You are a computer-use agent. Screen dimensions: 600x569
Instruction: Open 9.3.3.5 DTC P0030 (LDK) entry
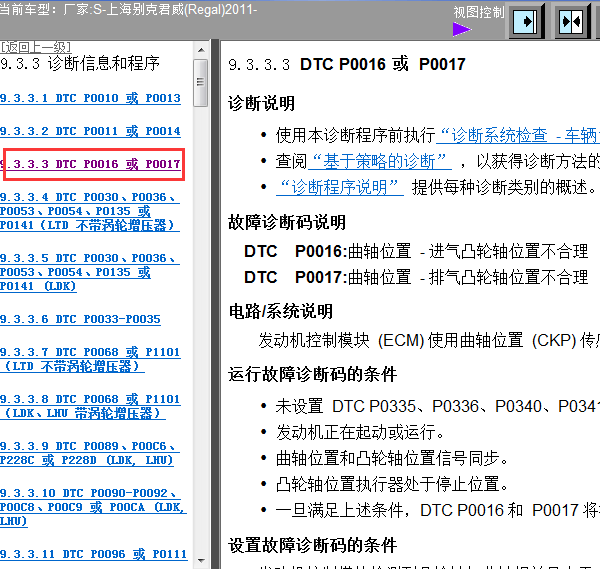[x=90, y=272]
